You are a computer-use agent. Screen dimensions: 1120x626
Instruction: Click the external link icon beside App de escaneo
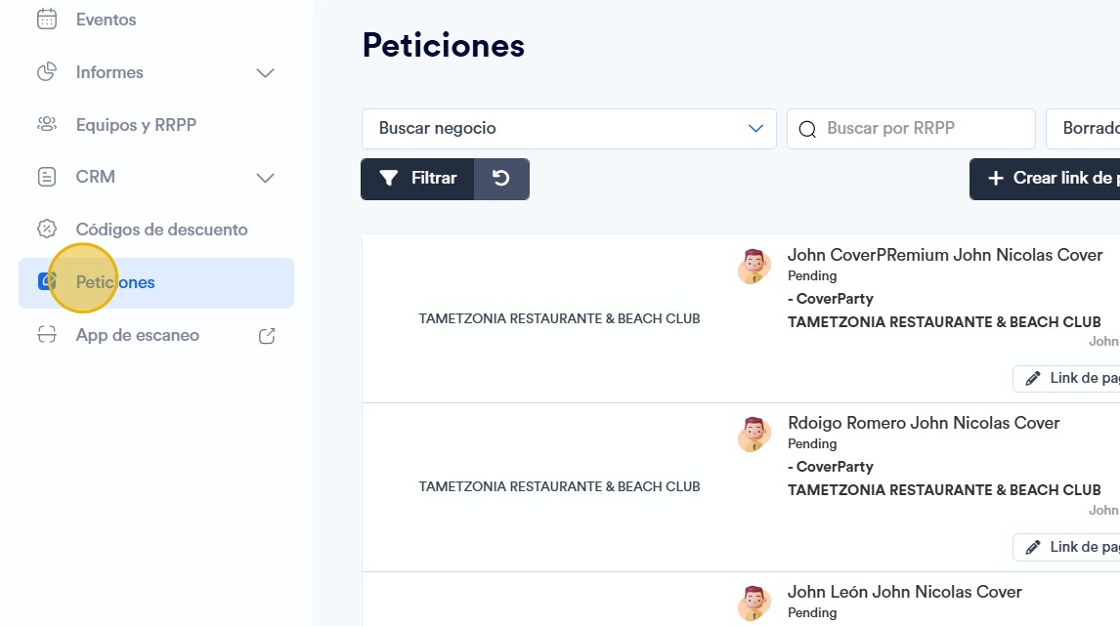[x=267, y=336]
